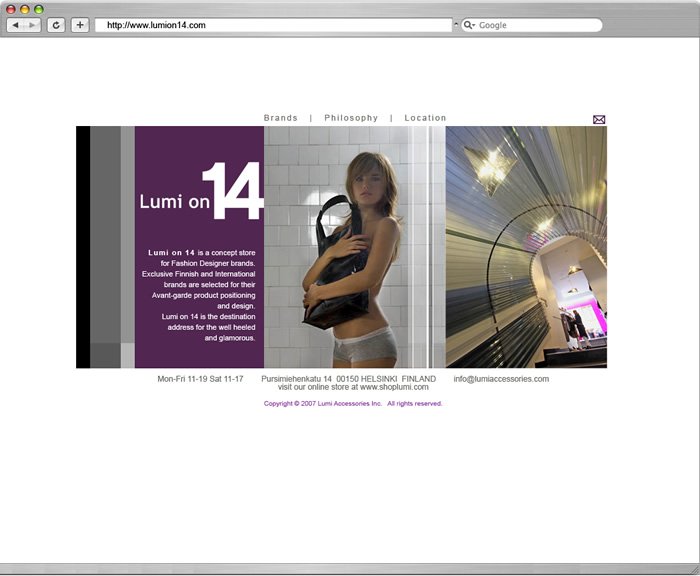Click the Lumi on 14 logo

pyautogui.click(x=201, y=191)
